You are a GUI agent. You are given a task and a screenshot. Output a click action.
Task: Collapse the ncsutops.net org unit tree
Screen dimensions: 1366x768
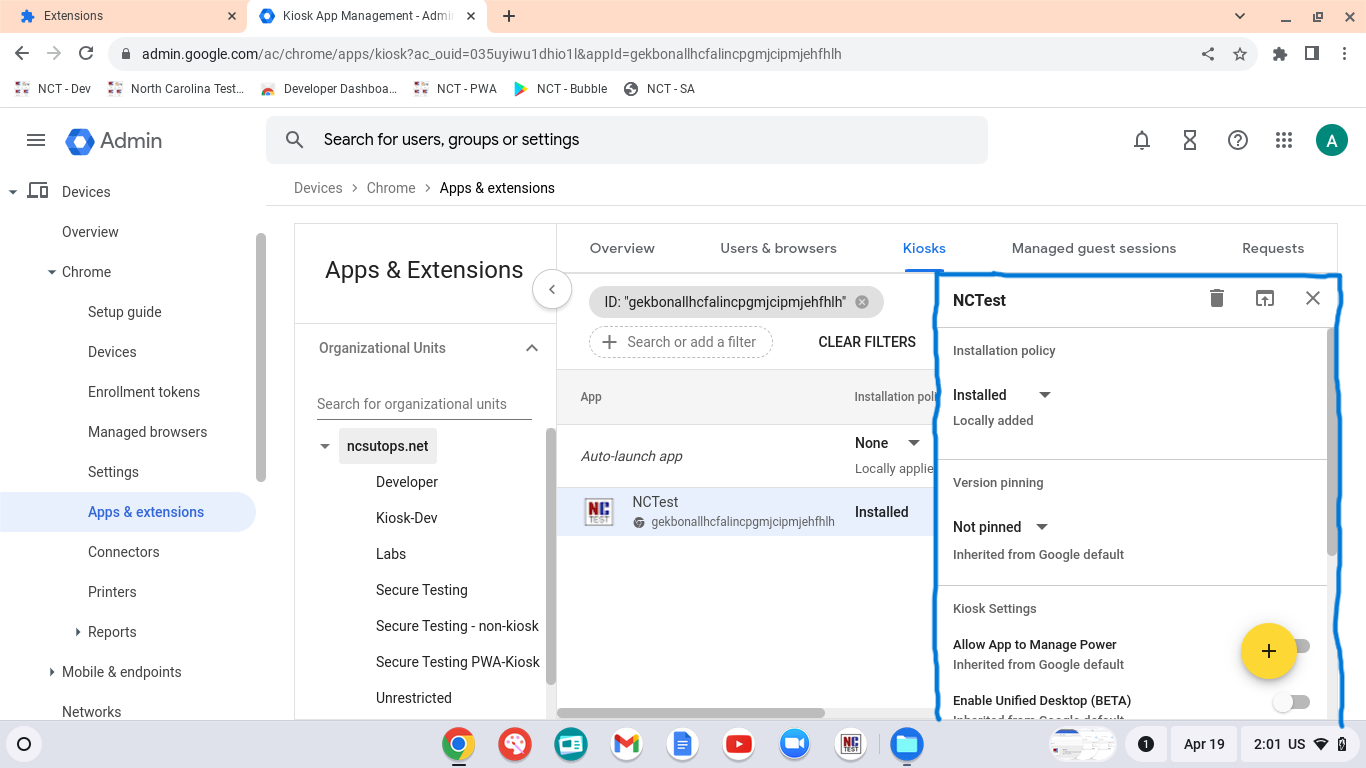click(x=325, y=446)
